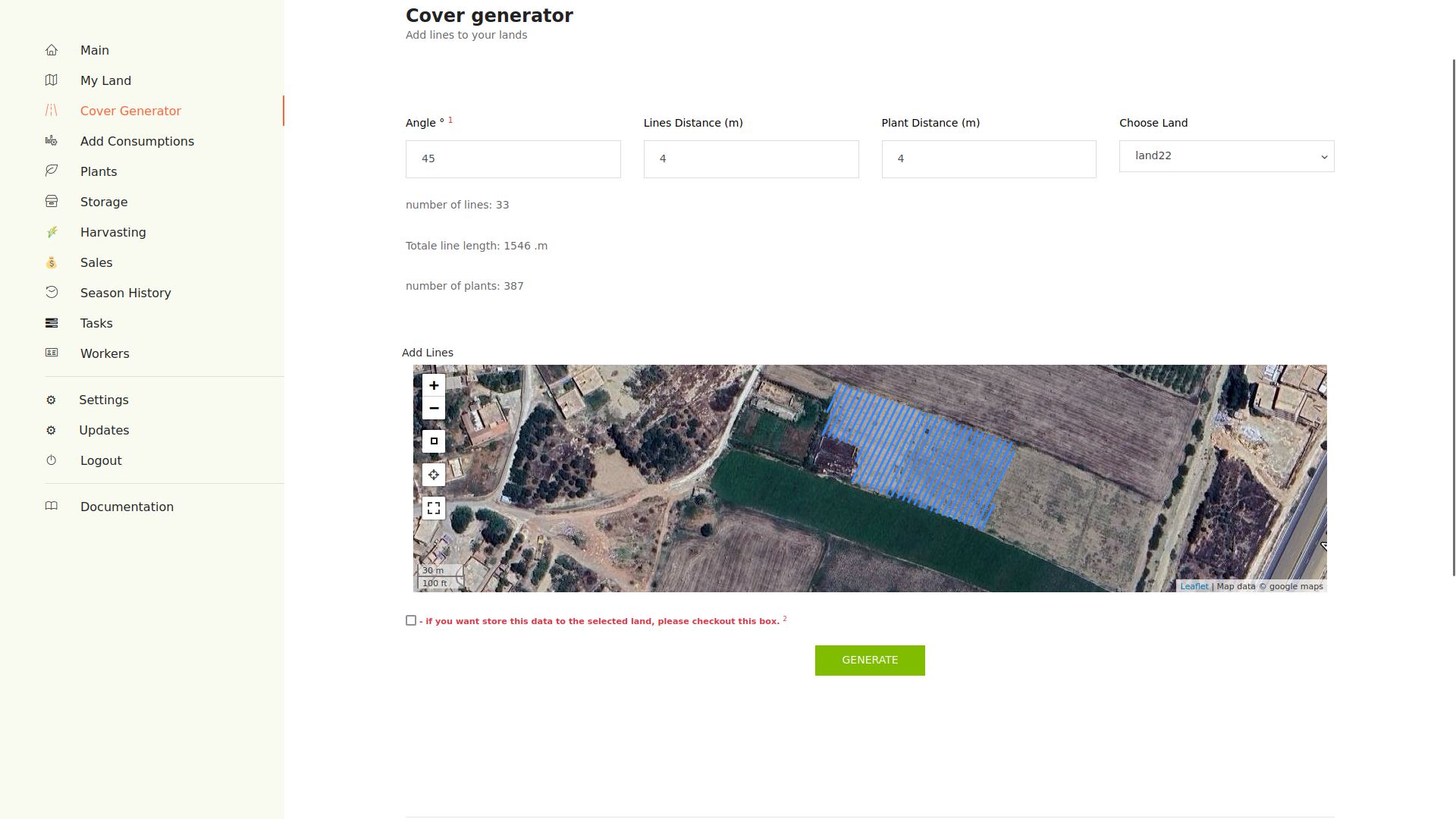Open the My Land page

coord(105,80)
